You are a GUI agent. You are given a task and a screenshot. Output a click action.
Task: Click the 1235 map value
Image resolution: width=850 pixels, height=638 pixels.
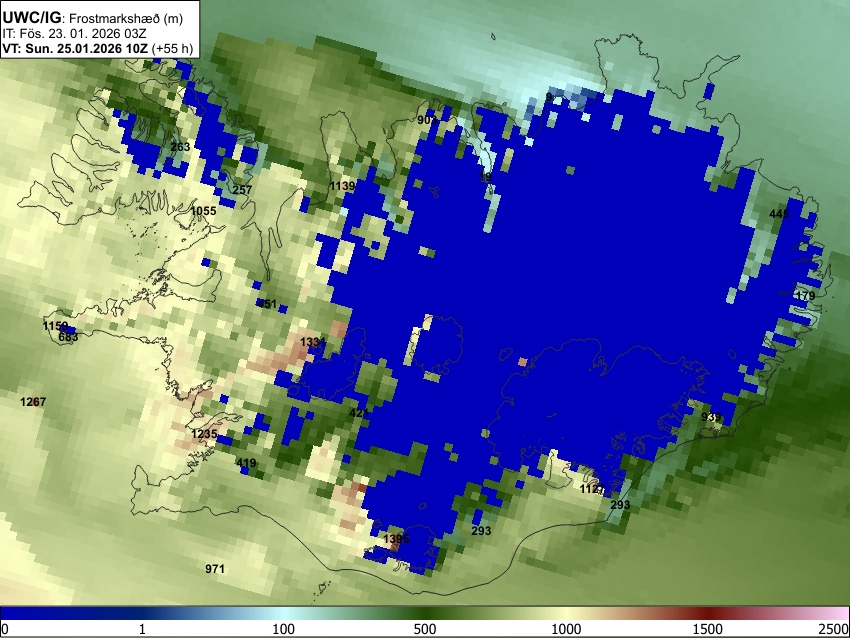tap(204, 434)
